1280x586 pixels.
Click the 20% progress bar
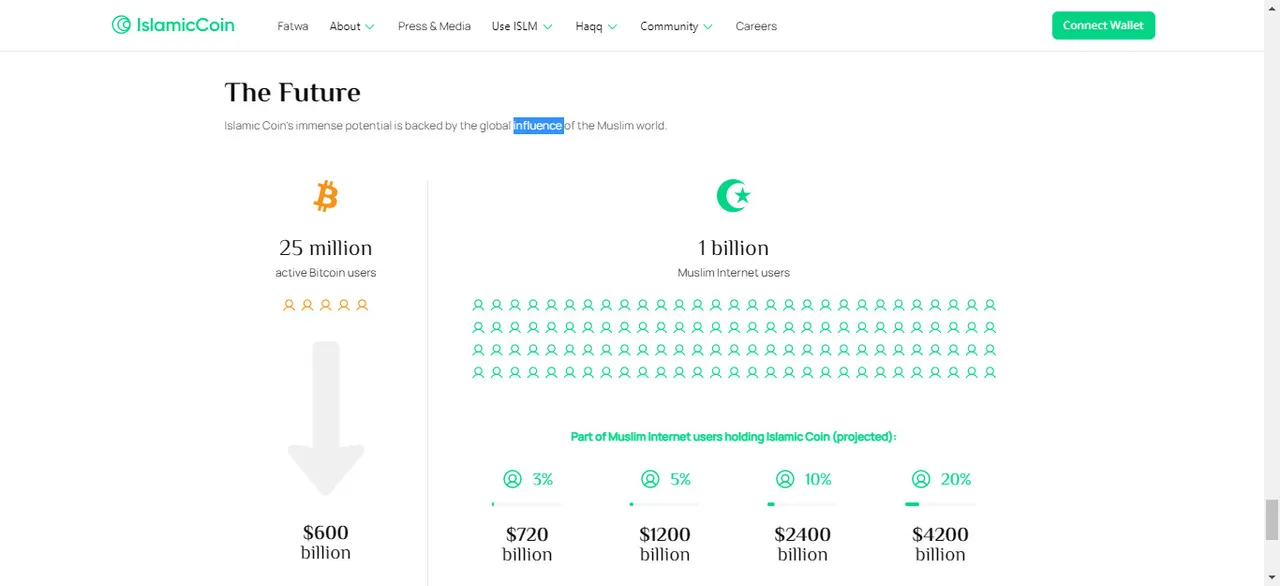[x=940, y=504]
